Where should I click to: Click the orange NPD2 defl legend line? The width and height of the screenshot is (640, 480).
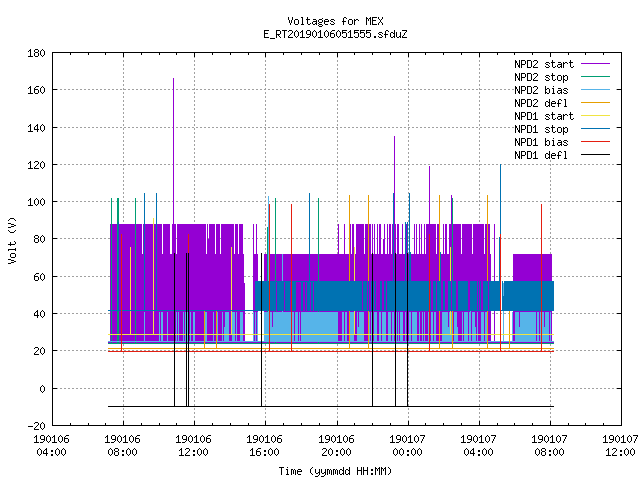(x=595, y=102)
